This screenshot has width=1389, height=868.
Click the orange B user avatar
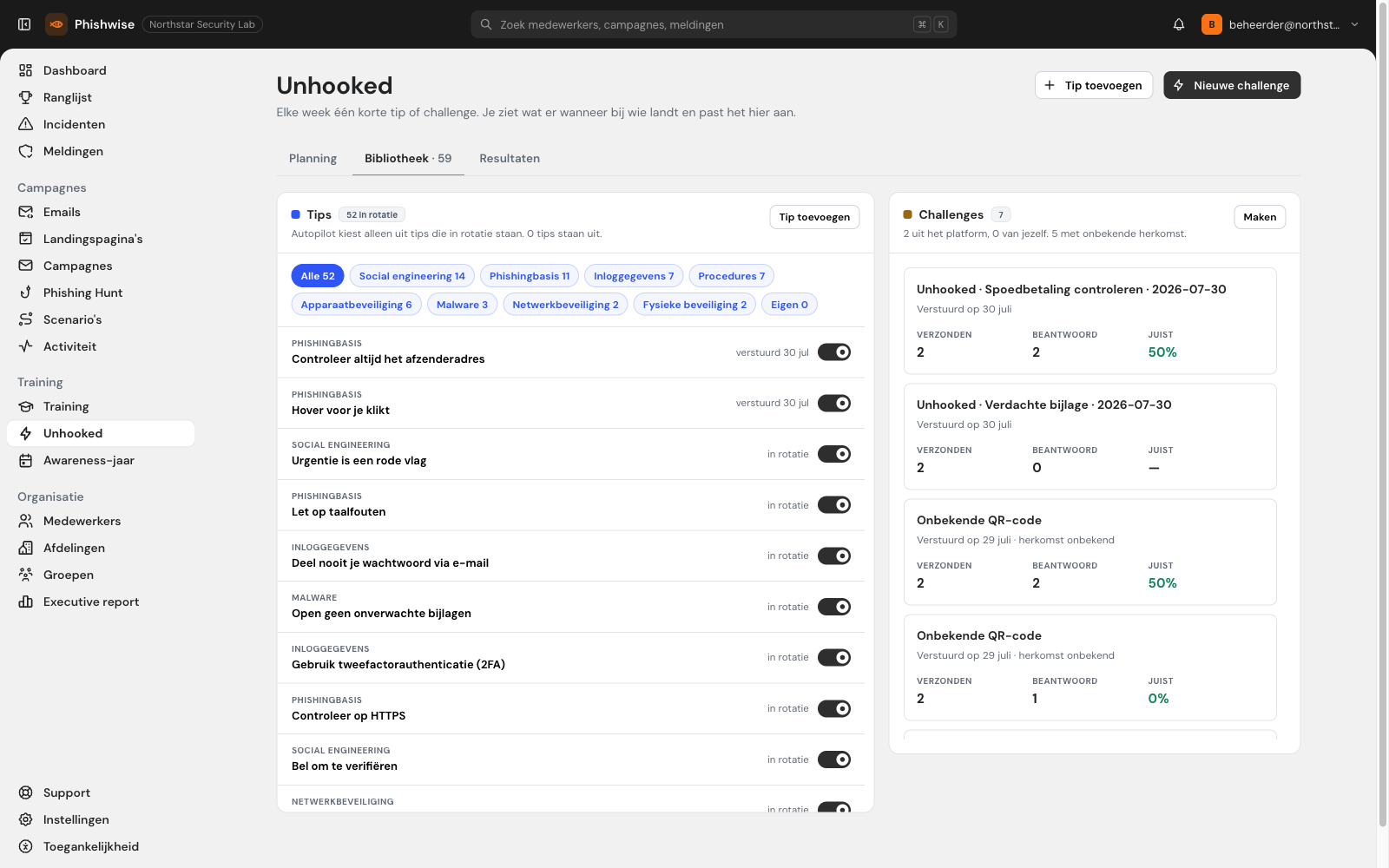click(1212, 24)
